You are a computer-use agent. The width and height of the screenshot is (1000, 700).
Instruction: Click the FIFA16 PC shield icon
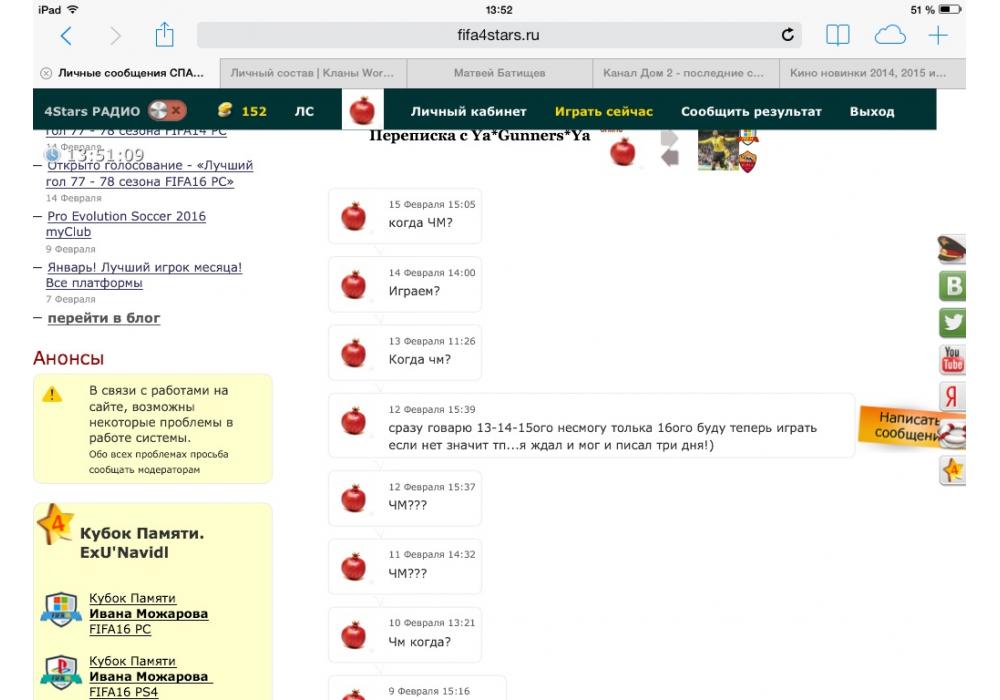point(61,609)
